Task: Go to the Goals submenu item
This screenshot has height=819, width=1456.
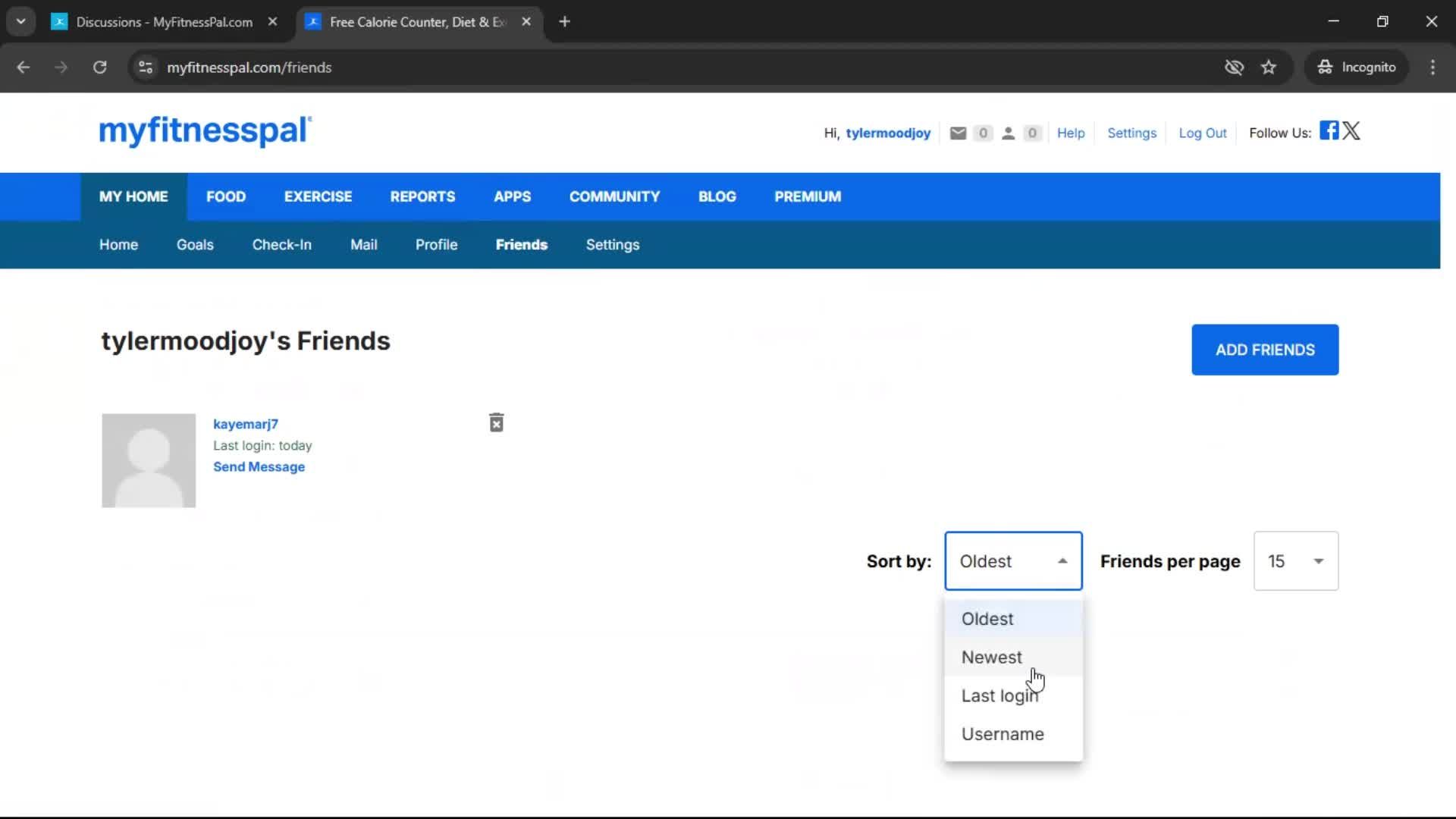Action: [x=195, y=245]
